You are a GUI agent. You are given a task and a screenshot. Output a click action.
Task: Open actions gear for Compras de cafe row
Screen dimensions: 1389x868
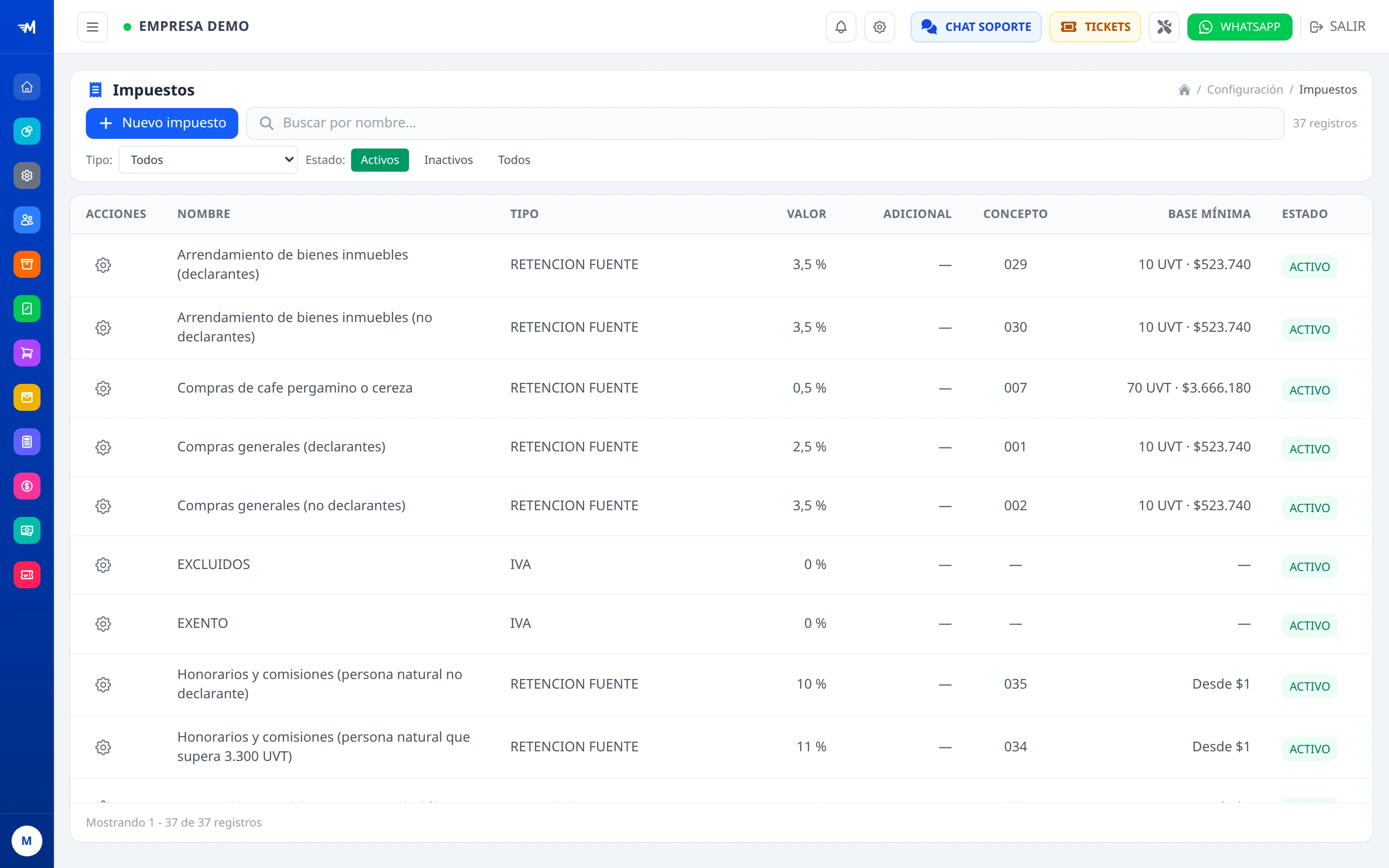(103, 388)
